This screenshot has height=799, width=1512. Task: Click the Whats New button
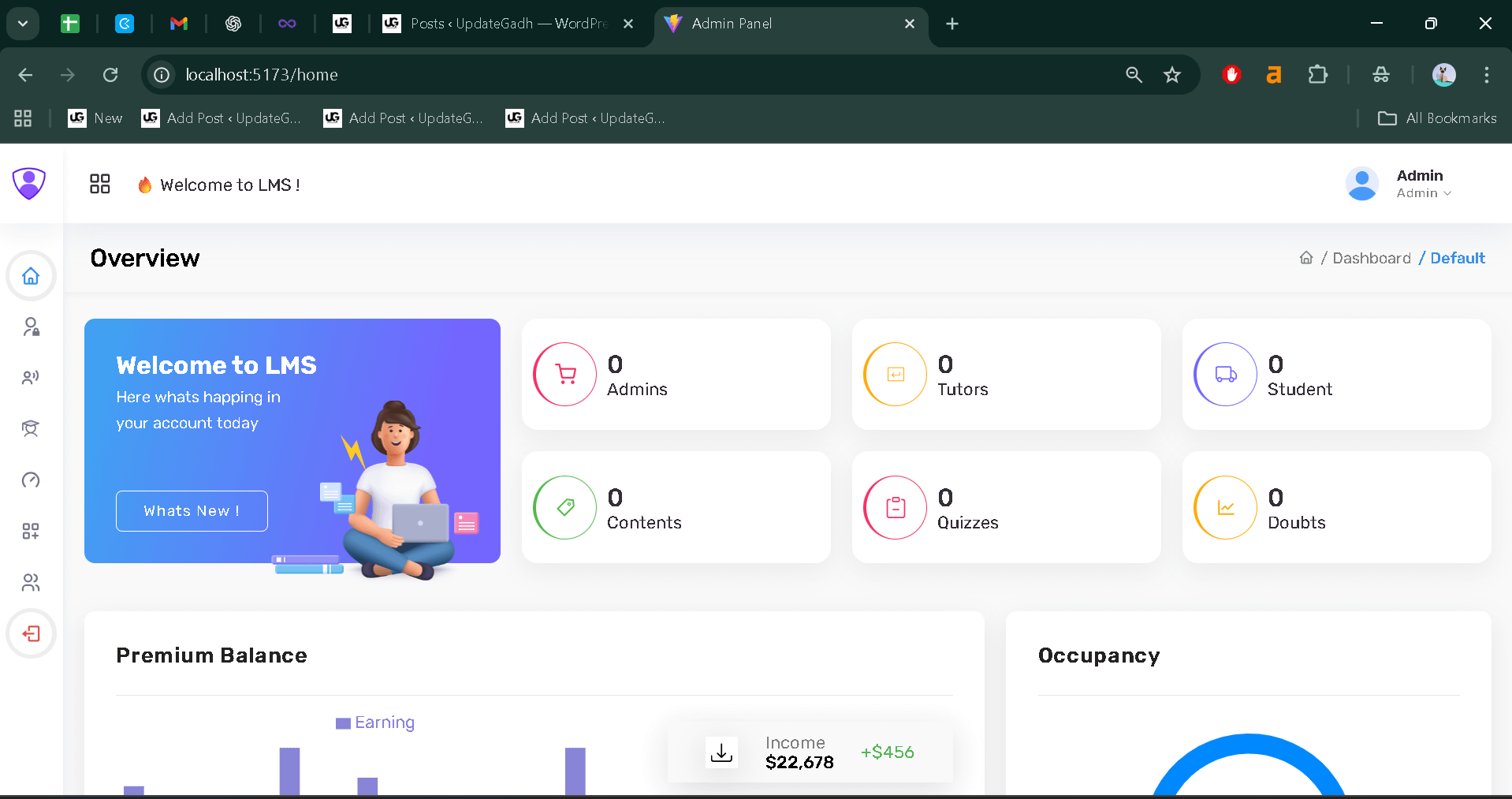coord(191,510)
